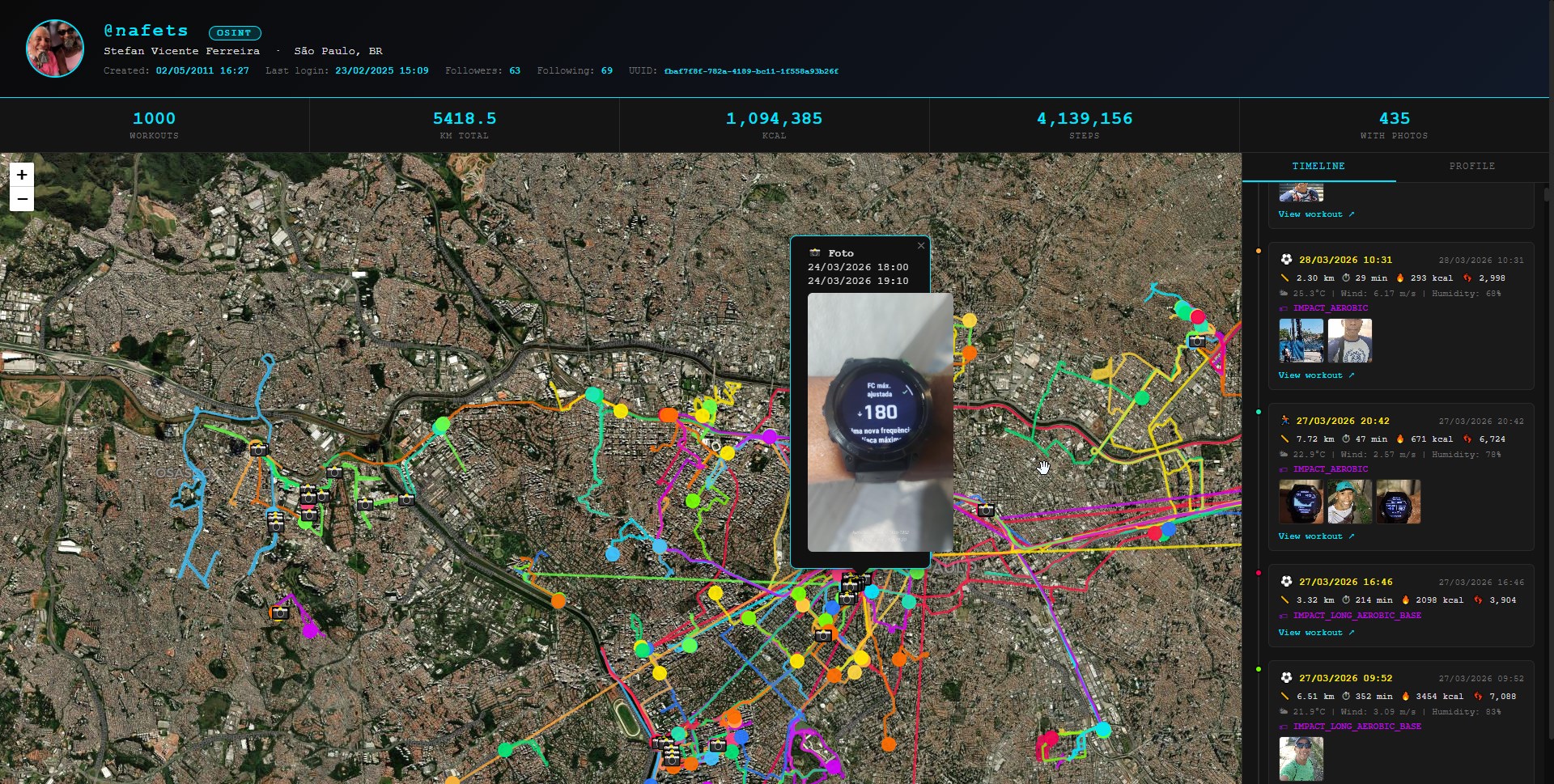Open the teal cap selfie in 27/03/2026 20:42 workout
This screenshot has height=784, width=1554.
point(1350,502)
